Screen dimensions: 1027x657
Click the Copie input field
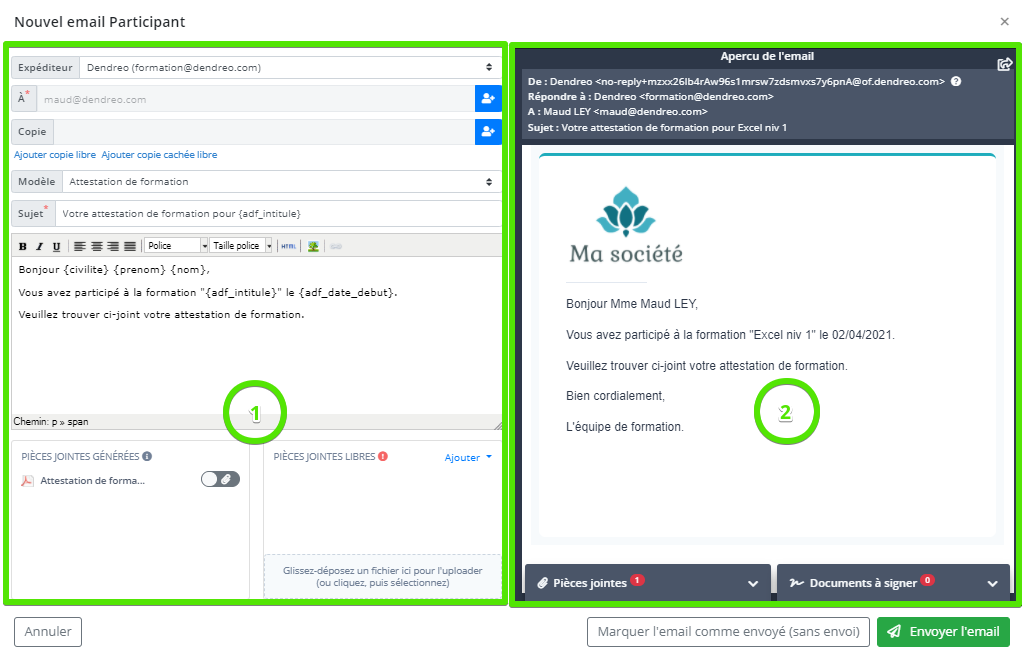[265, 132]
